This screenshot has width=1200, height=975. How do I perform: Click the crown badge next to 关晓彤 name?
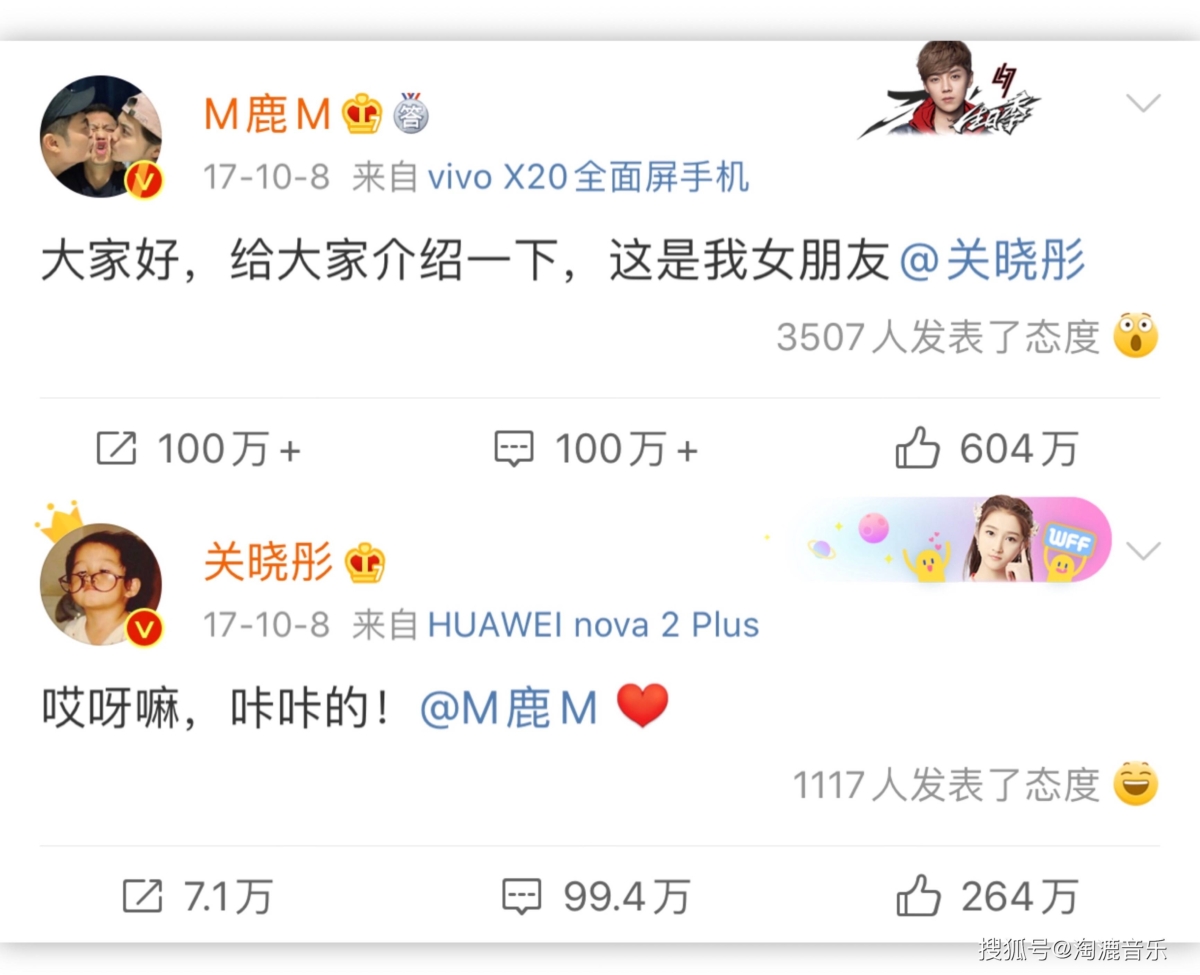[x=365, y=563]
